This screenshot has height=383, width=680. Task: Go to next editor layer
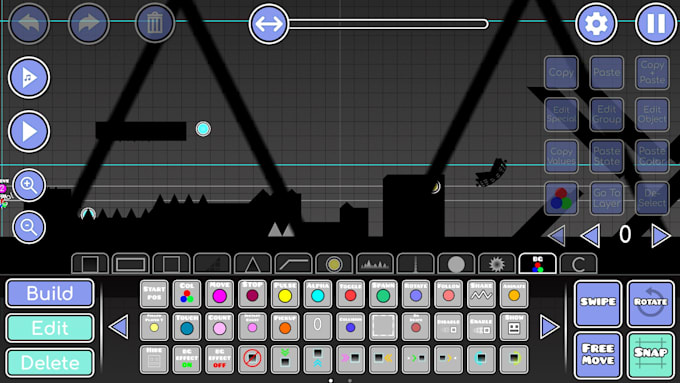pyautogui.click(x=660, y=236)
